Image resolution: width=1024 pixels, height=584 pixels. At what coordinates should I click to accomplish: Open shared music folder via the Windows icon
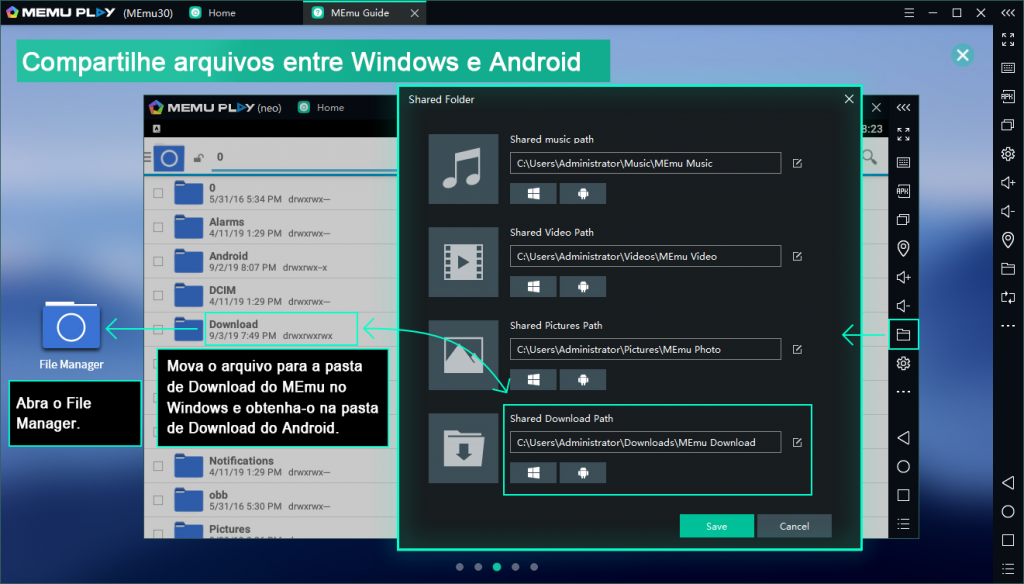pos(533,193)
